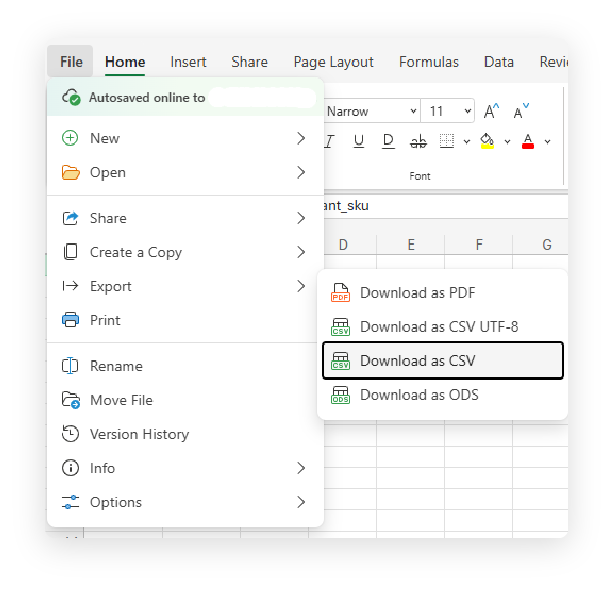Open the font name dropdown
This screenshot has width=614, height=591.
coord(413,111)
